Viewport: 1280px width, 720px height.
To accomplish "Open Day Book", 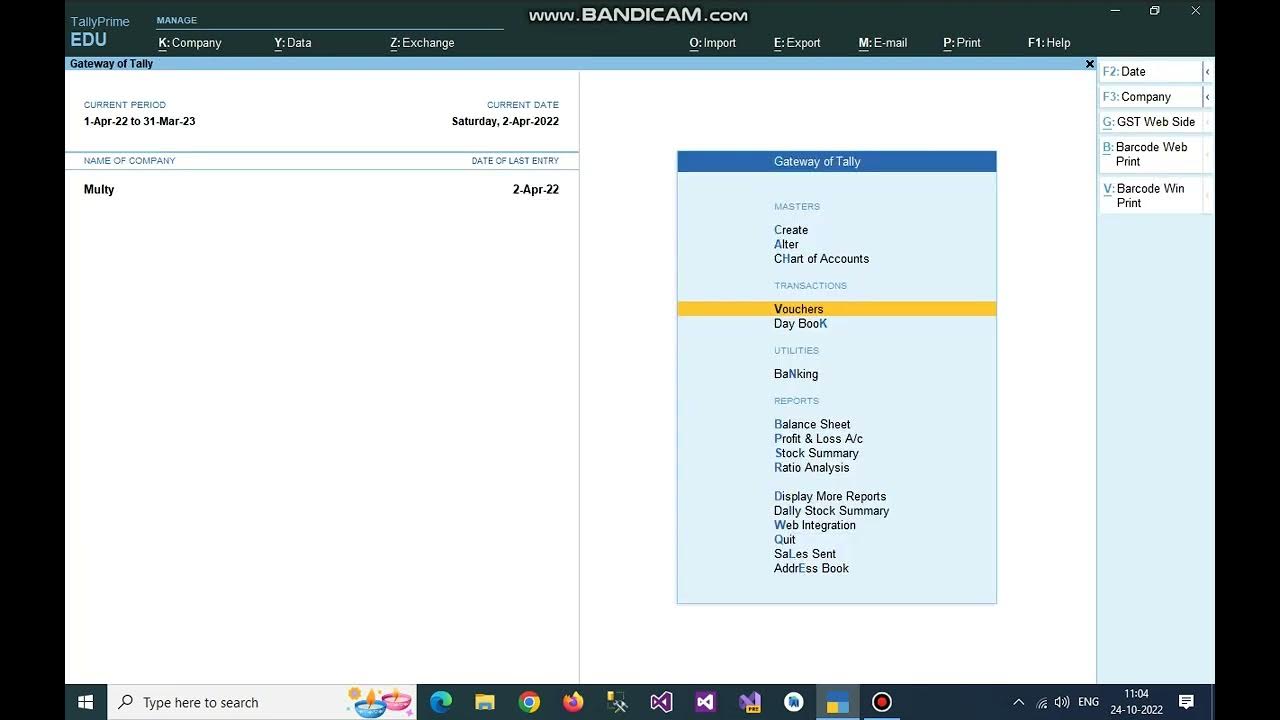I will point(800,324).
